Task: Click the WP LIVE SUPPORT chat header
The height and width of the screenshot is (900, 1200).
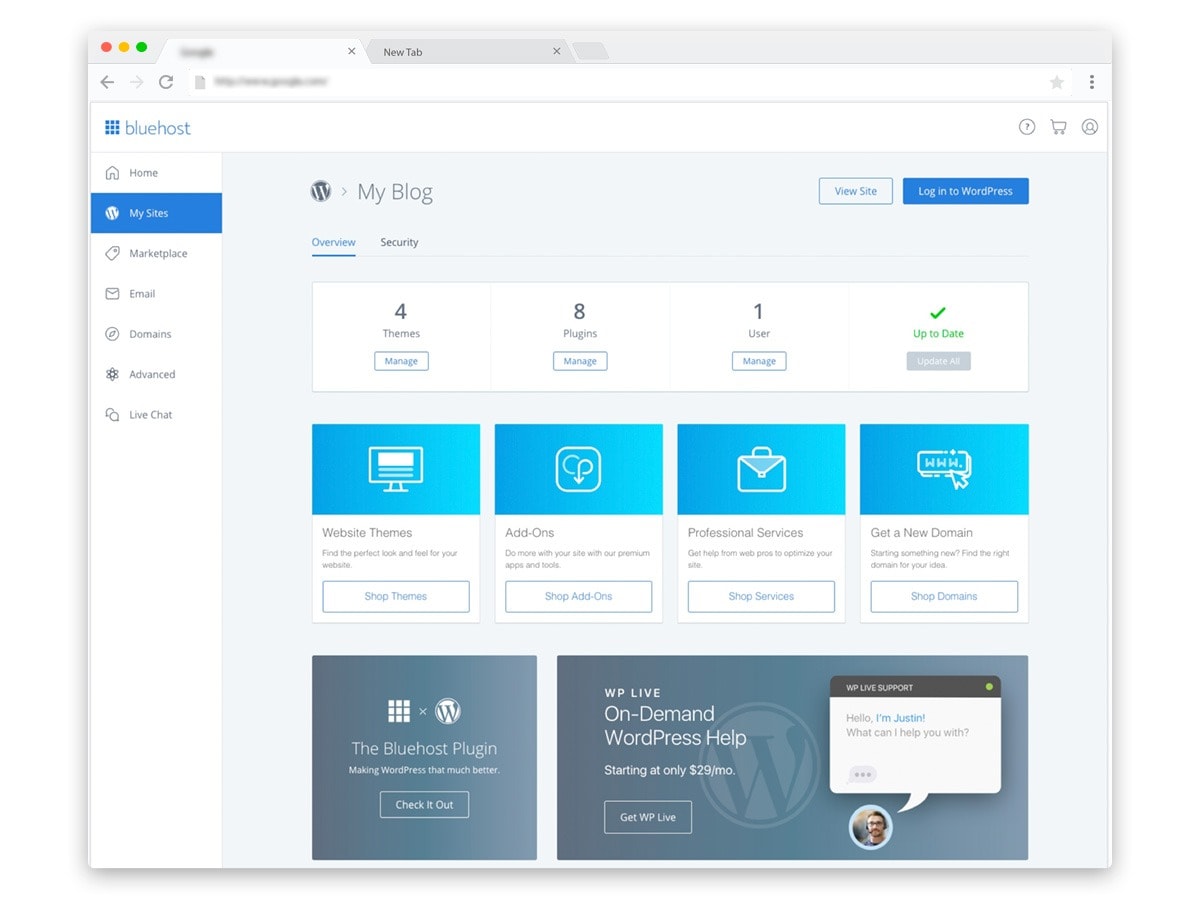Action: point(915,688)
